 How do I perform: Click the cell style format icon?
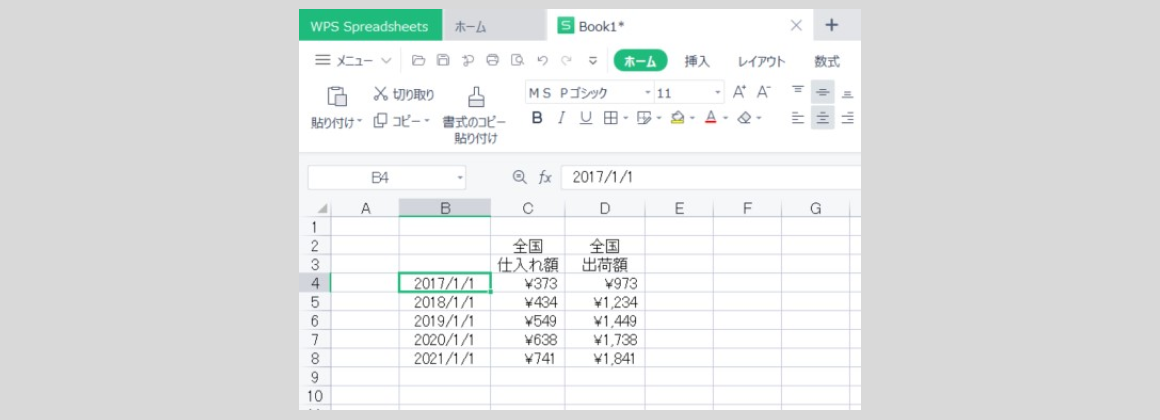643,118
